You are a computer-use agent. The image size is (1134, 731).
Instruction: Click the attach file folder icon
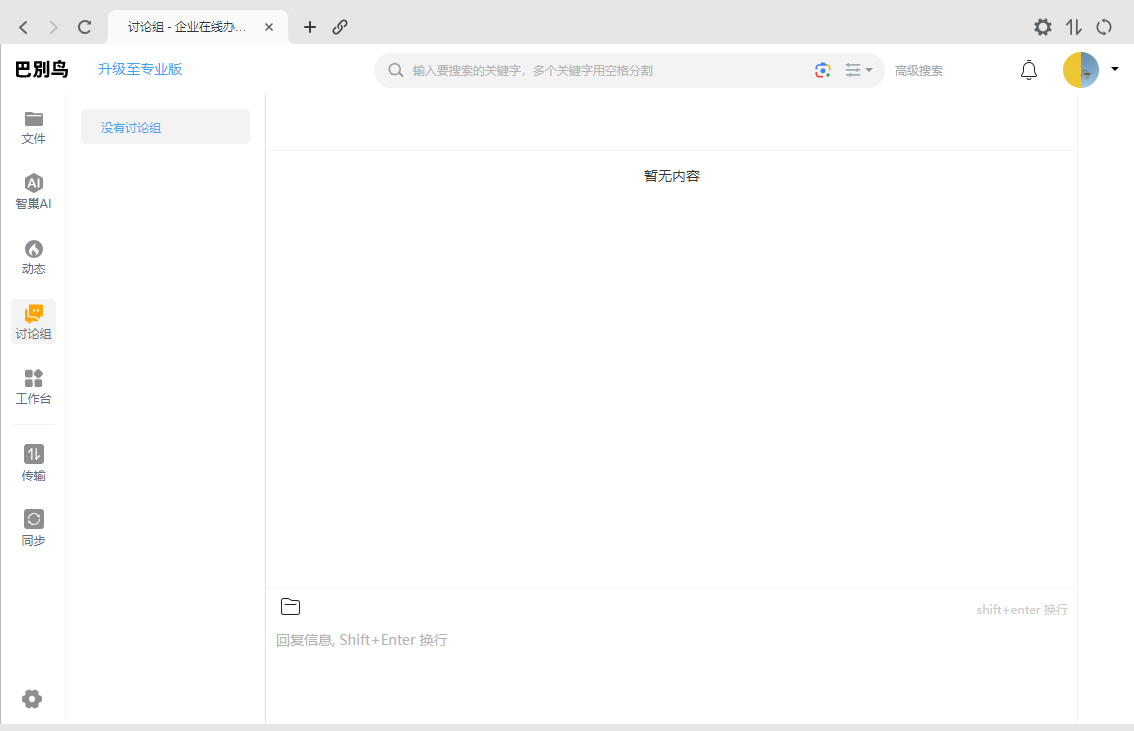[290, 607]
